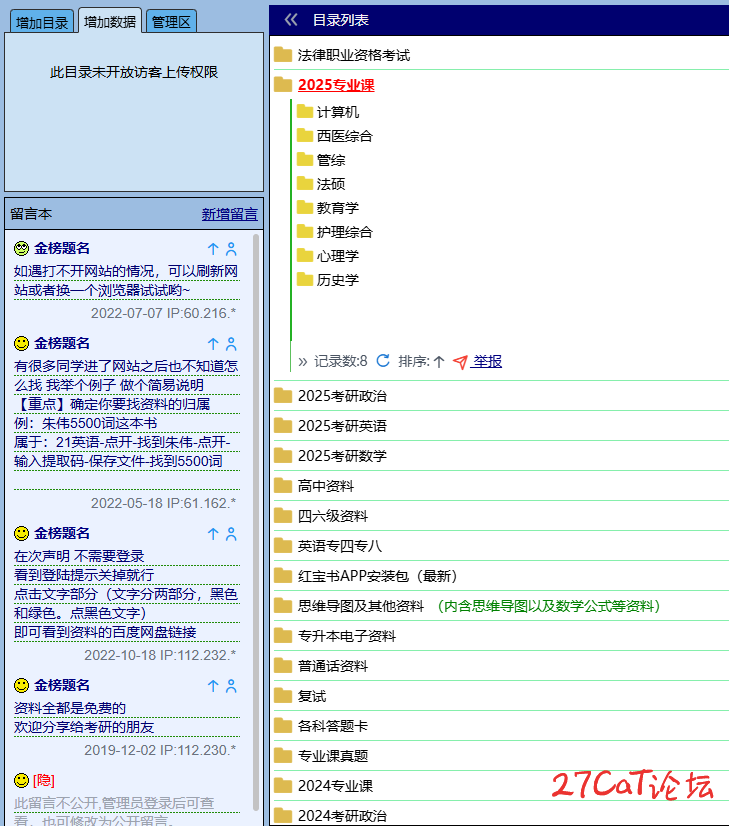
Task: Click folder icon of 计算机
Action: coord(304,111)
